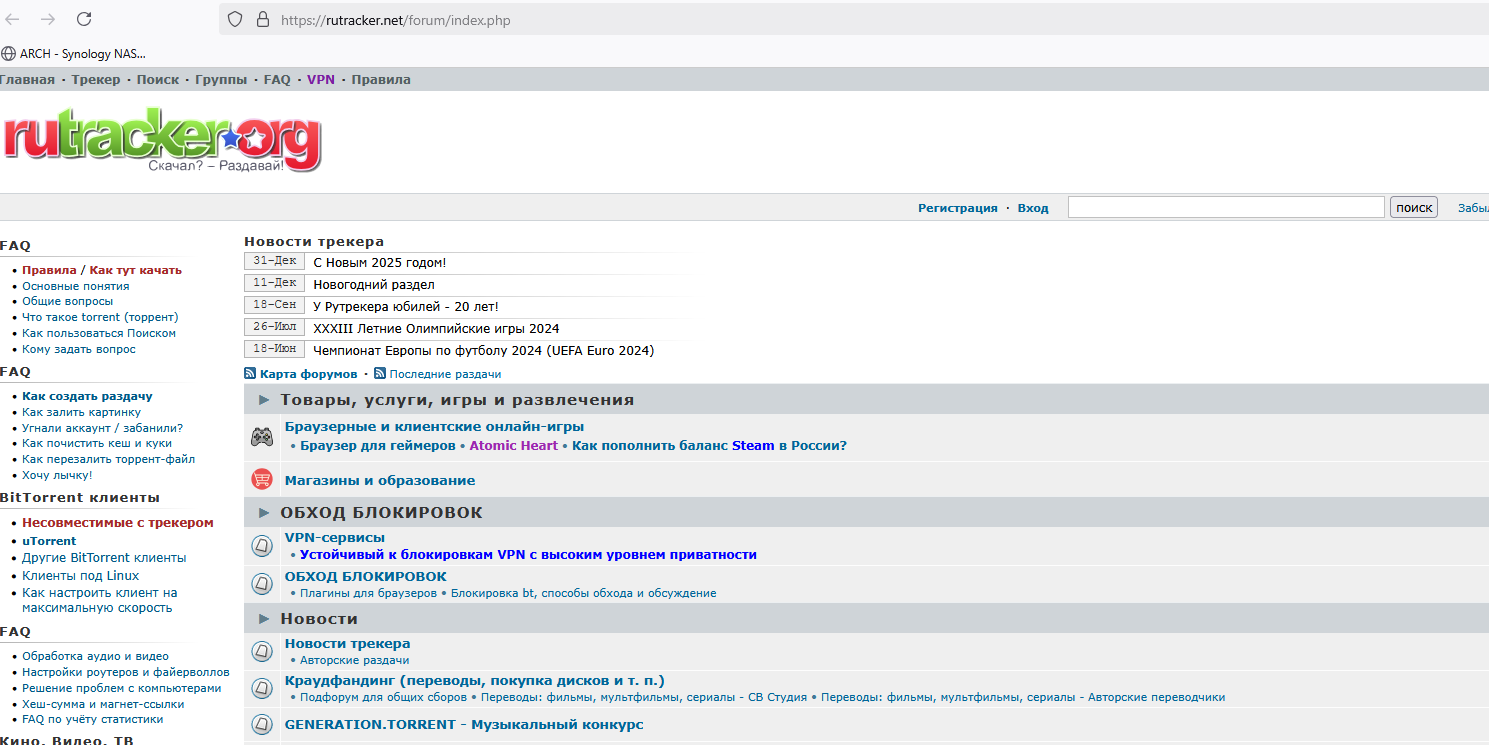
Task: Open news item Чемпионат Европы по футболу 2024
Action: (x=484, y=350)
